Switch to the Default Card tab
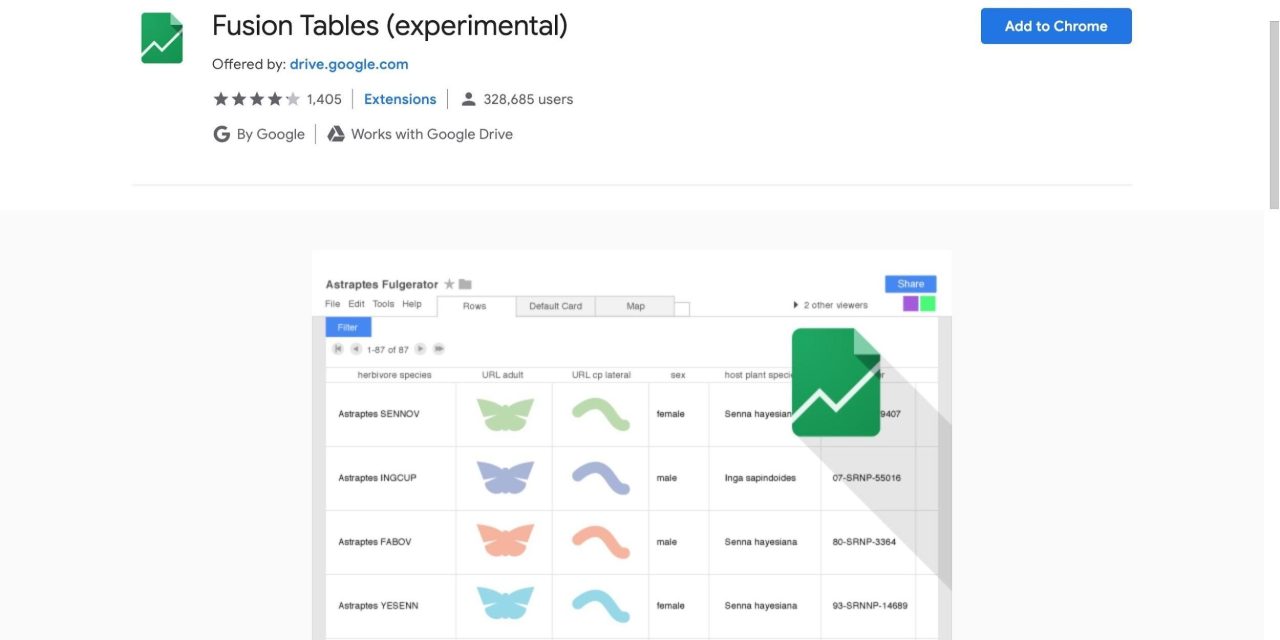Image resolution: width=1280 pixels, height=640 pixels. pos(555,306)
